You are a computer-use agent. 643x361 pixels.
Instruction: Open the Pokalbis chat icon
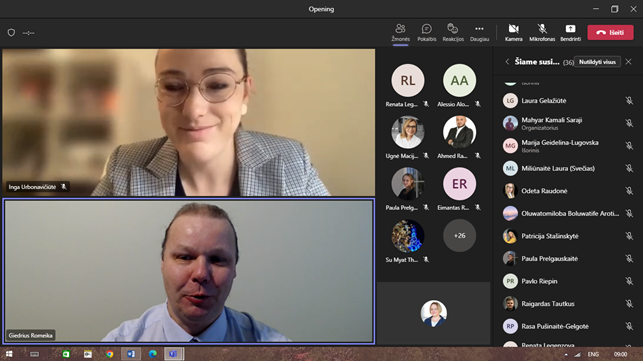tap(426, 32)
